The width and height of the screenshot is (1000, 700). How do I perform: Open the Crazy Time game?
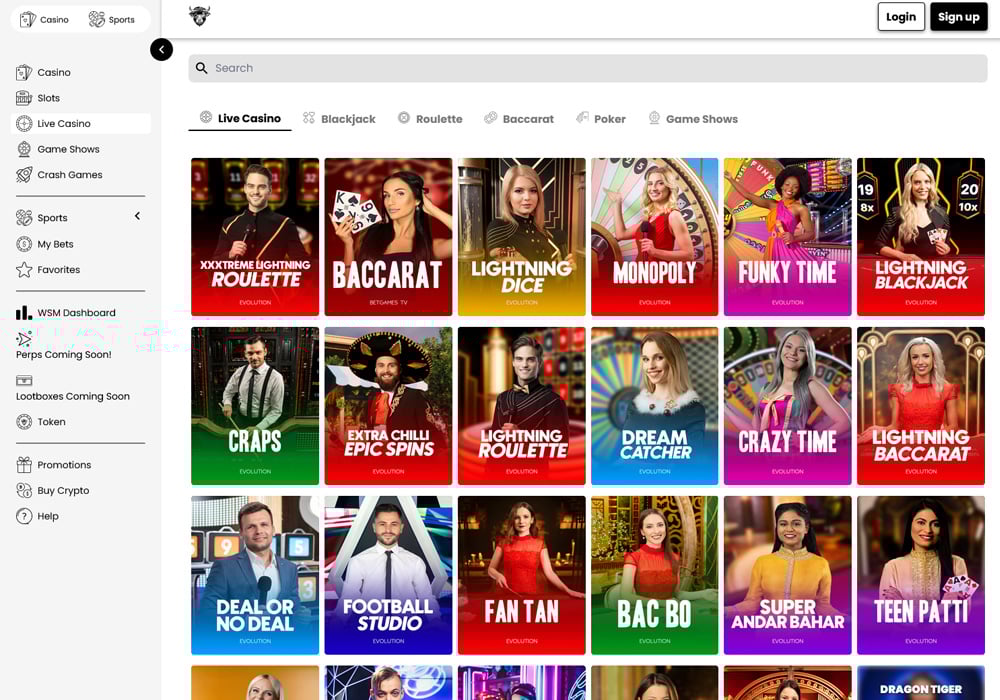tap(788, 406)
